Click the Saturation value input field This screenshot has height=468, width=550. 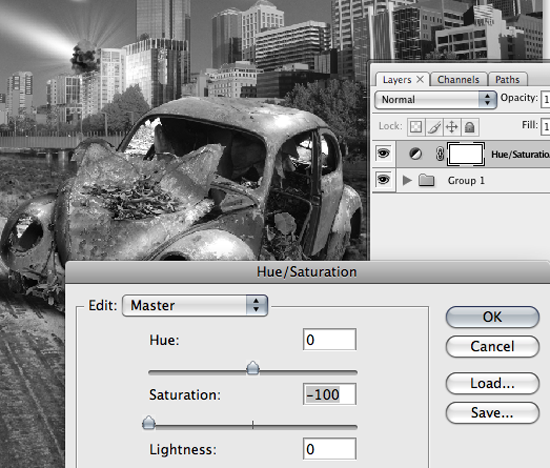330,394
